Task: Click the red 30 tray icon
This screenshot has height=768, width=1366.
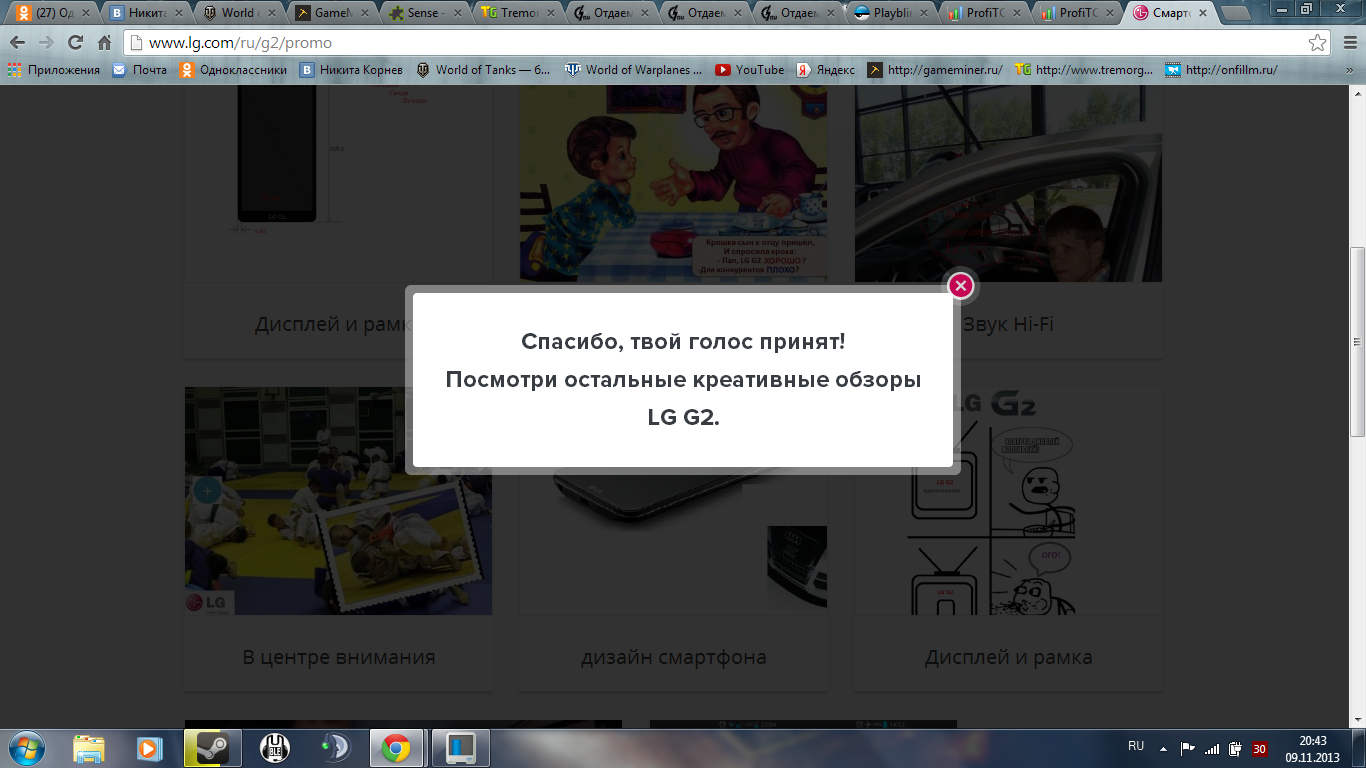Action: click(x=1260, y=748)
